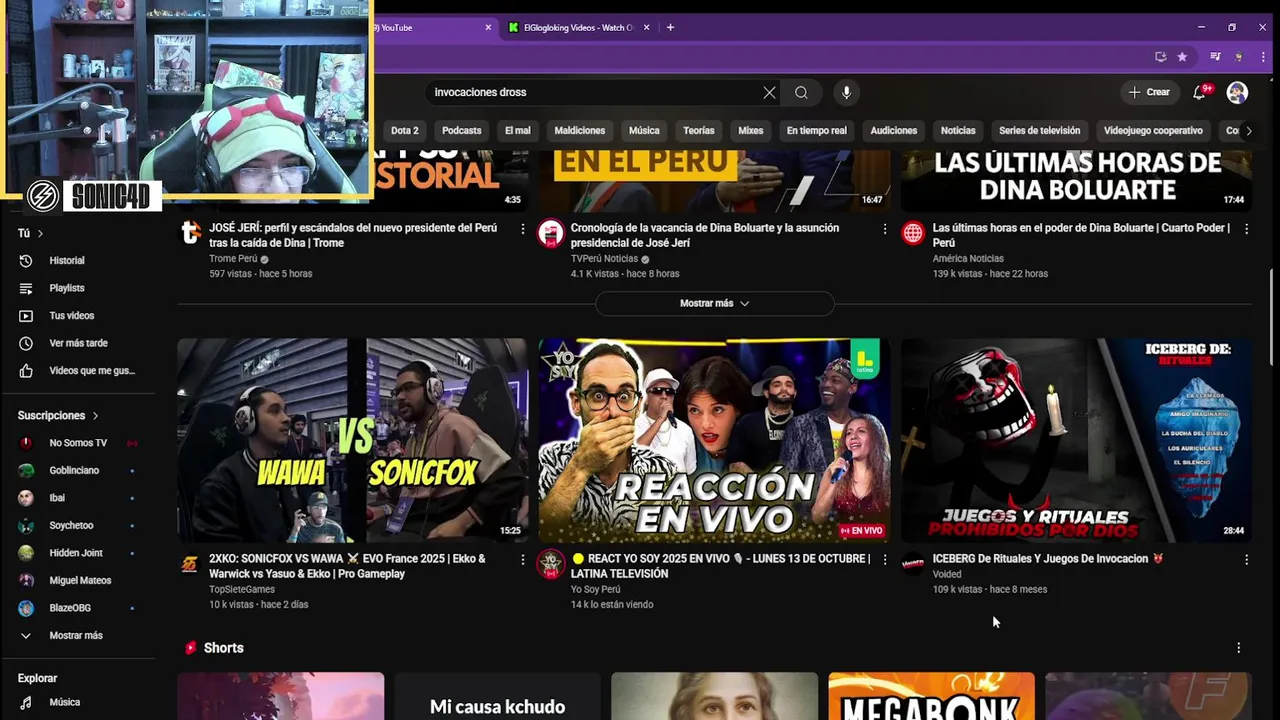
Task: Open options for Las últimas horas video
Action: [1246, 229]
